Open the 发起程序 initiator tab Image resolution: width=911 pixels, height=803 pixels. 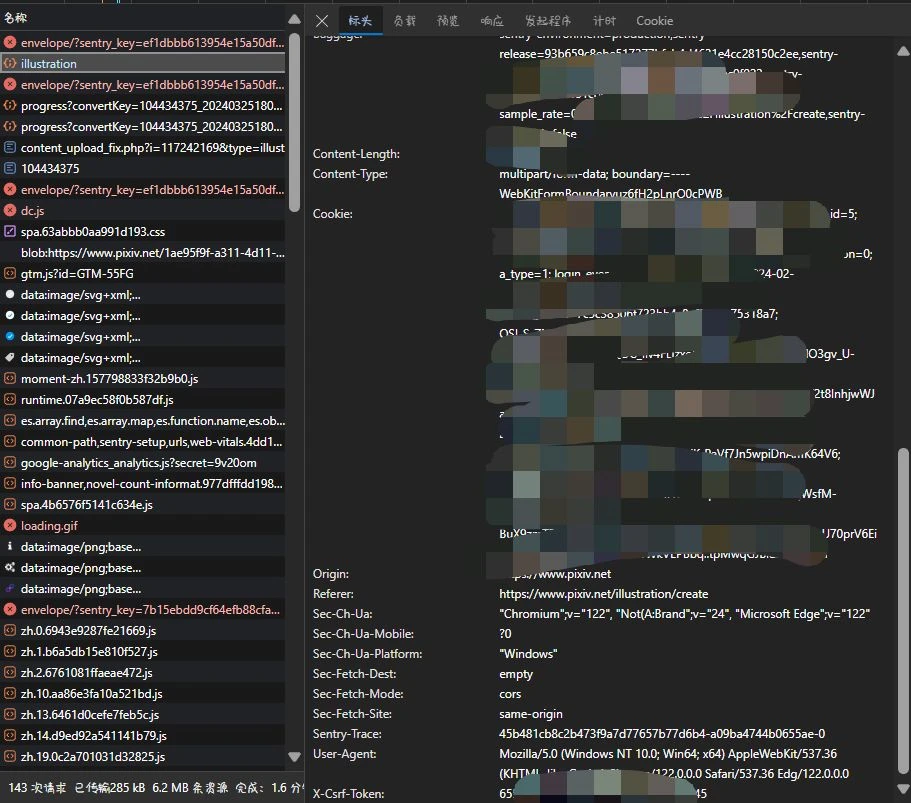coord(548,21)
